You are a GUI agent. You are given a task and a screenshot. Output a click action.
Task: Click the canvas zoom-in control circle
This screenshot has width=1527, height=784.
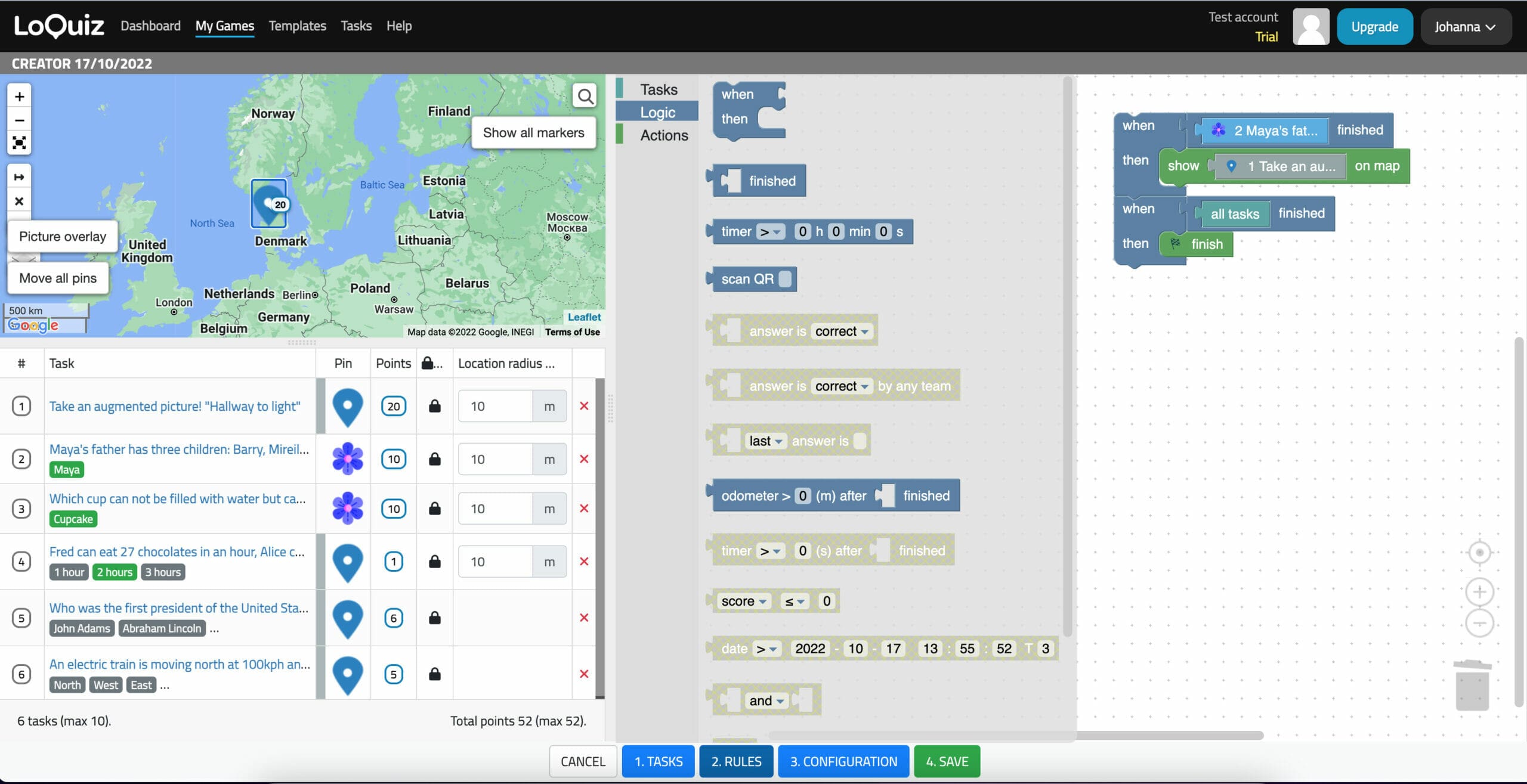(x=1479, y=591)
